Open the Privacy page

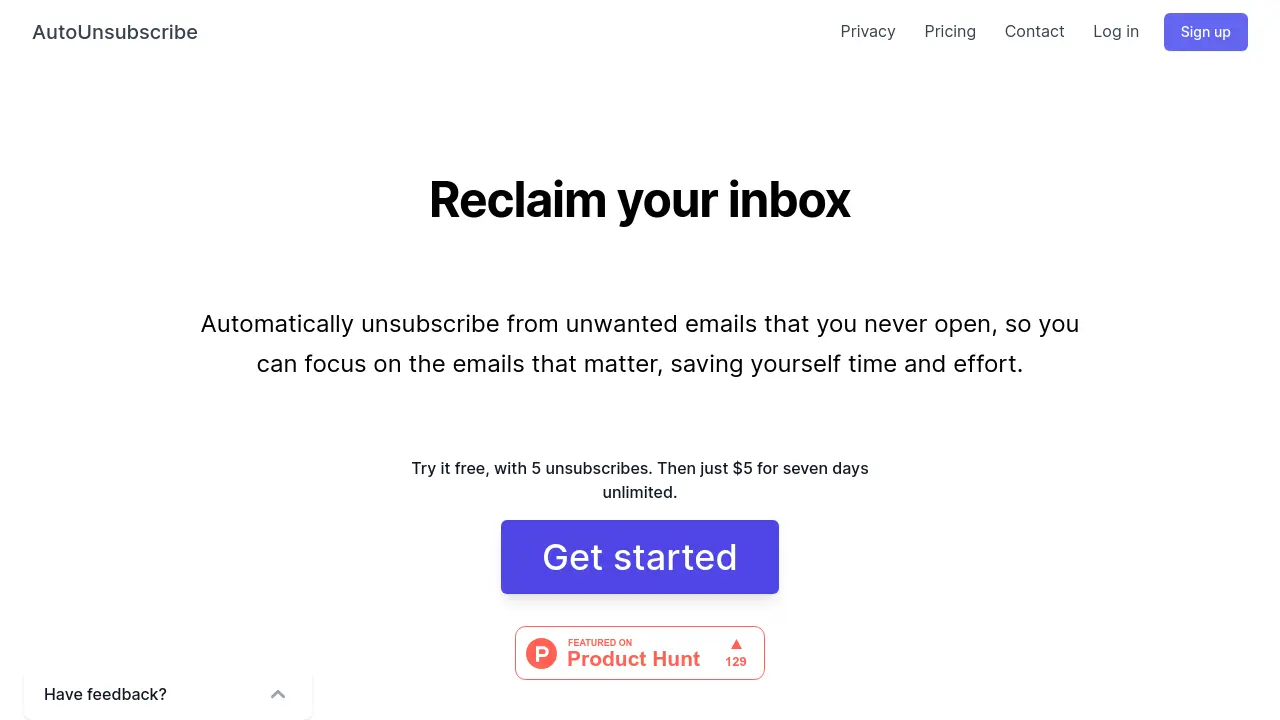[x=868, y=32]
